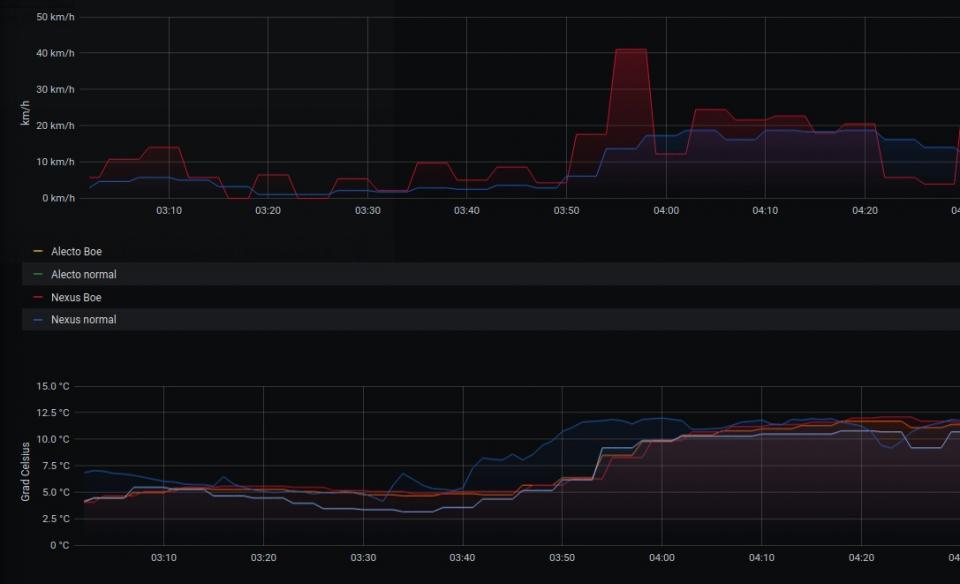This screenshot has height=584, width=960.
Task: Click the 40 km/h red peak plateau
Action: (x=630, y=49)
